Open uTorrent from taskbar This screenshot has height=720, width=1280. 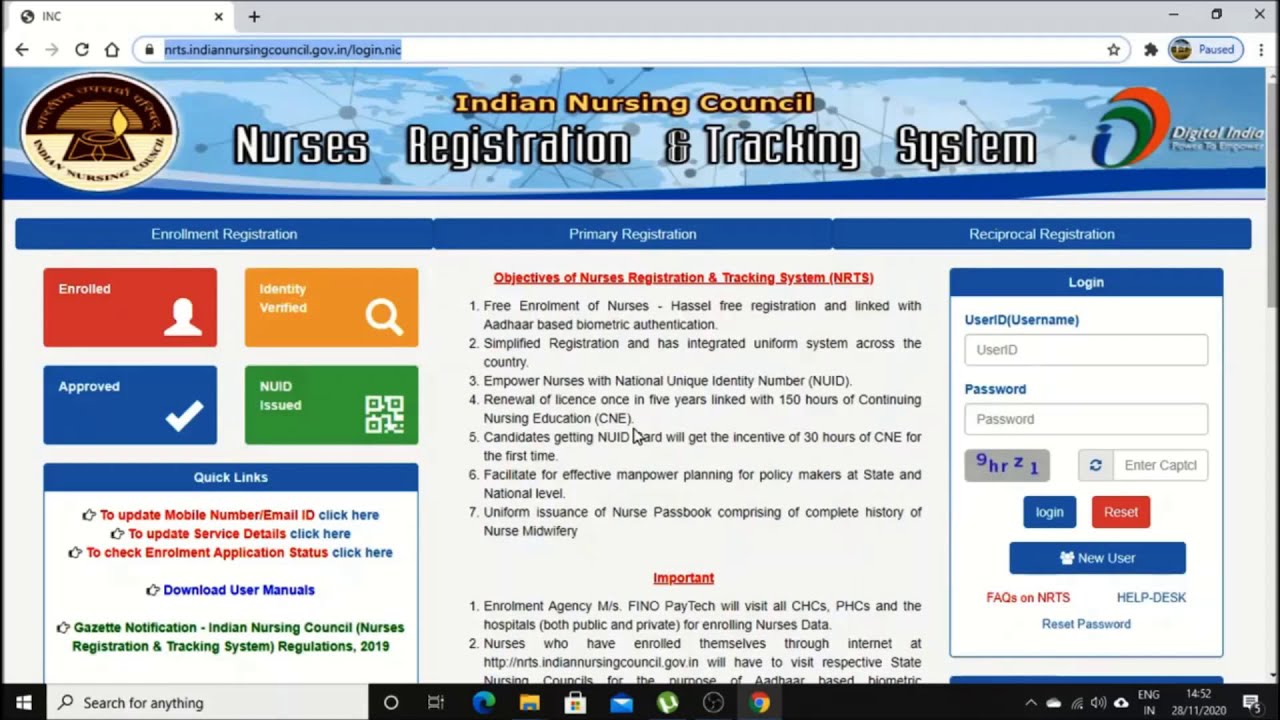point(667,703)
